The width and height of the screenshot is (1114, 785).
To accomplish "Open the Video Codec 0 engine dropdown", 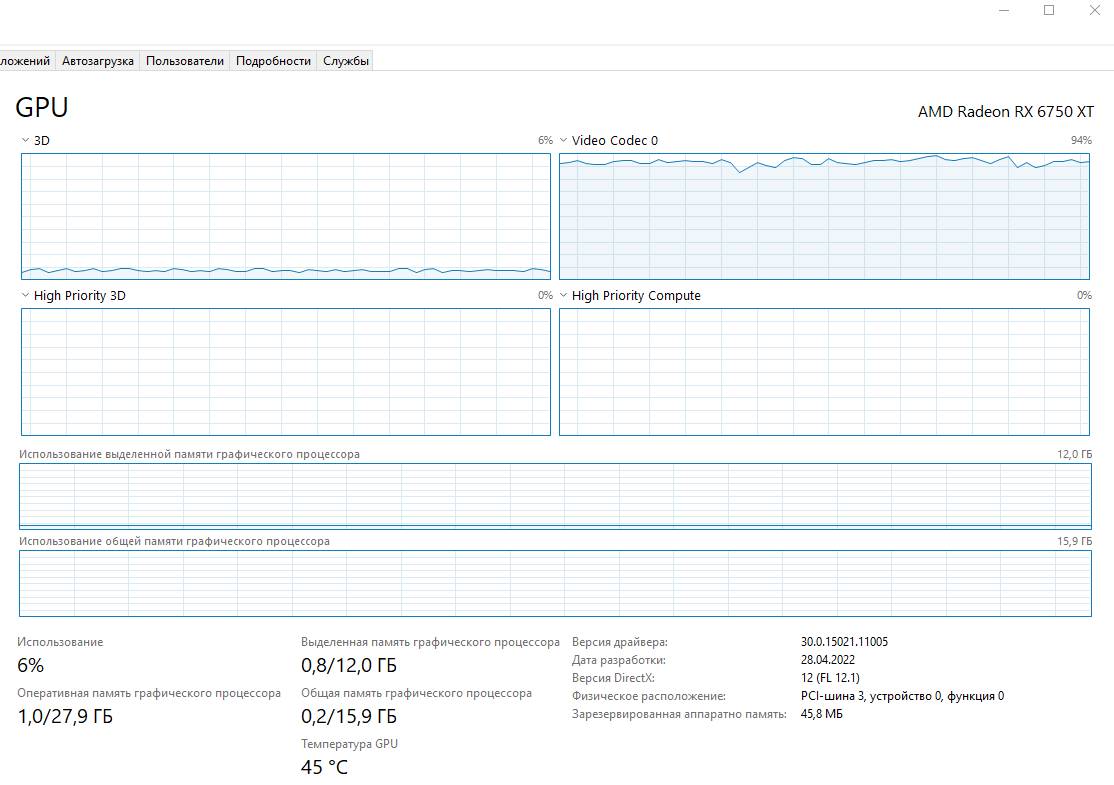I will coord(564,141).
